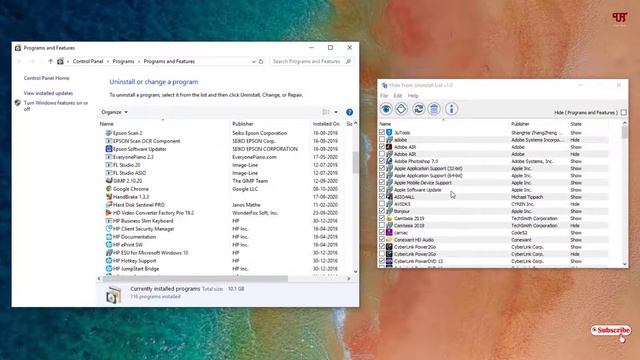This screenshot has width=640, height=360.
Task: Click the red Subscribe button
Action: coord(611,330)
